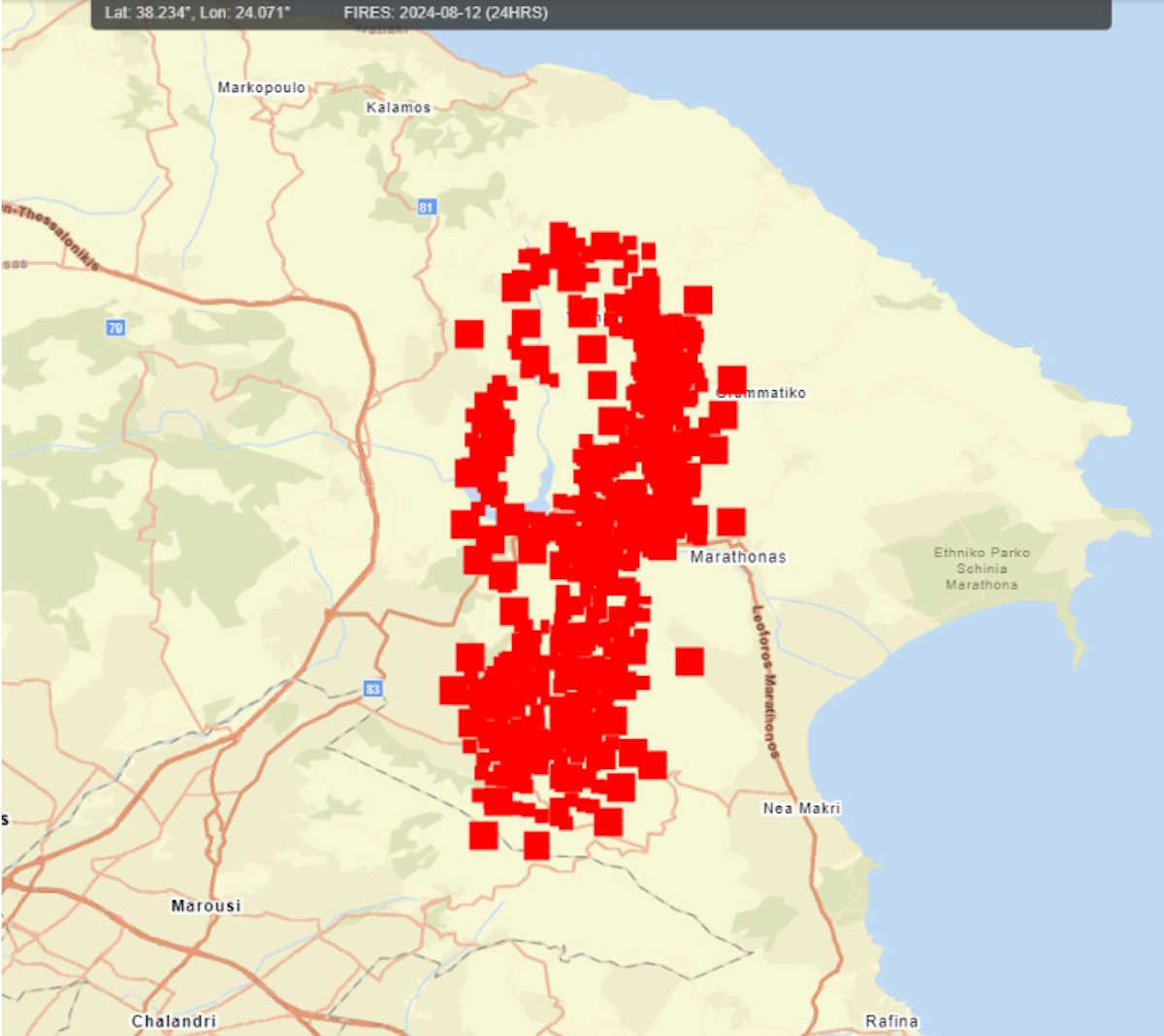Viewport: 1164px width, 1036px height.
Task: Click the Ethniko Parko Schinia Marathona label
Action: pos(982,568)
